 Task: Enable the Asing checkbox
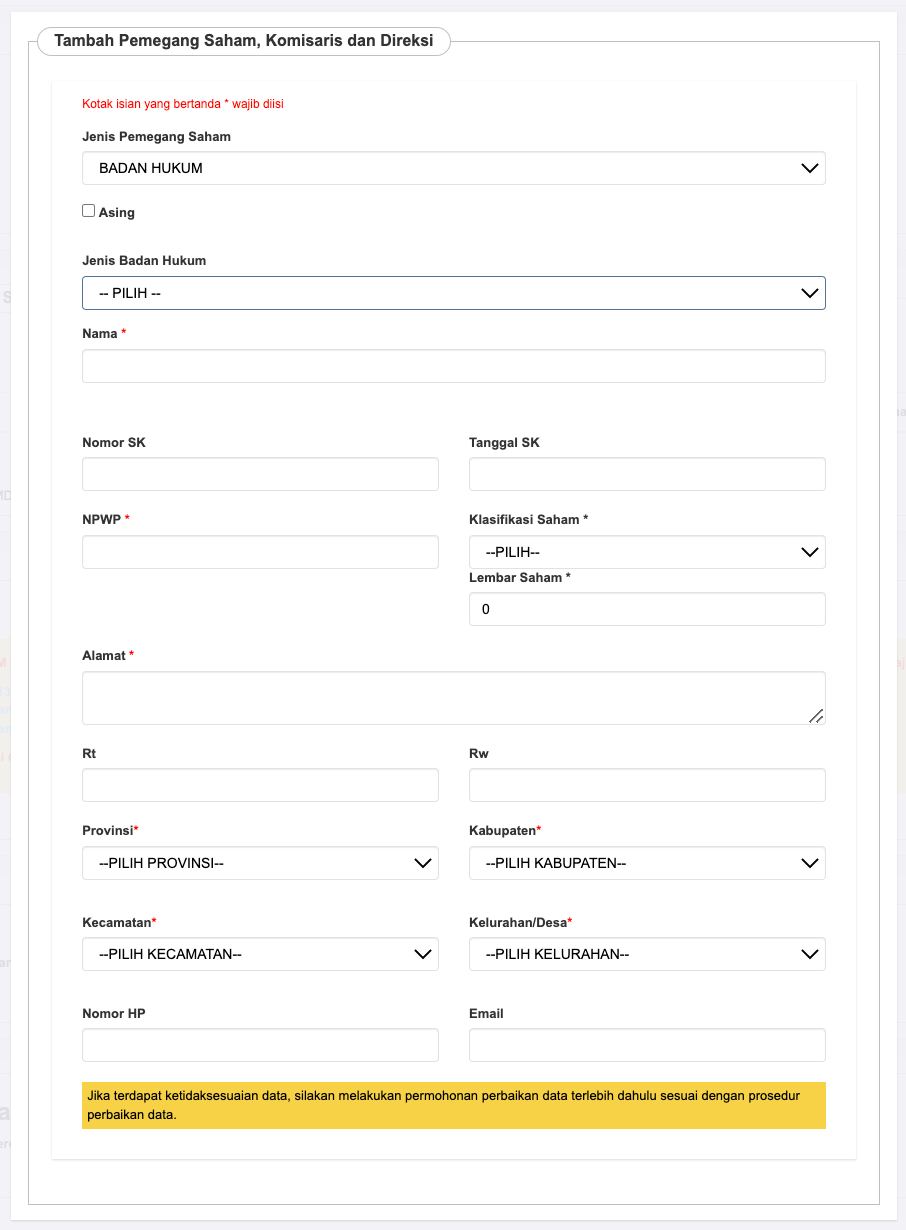89,211
